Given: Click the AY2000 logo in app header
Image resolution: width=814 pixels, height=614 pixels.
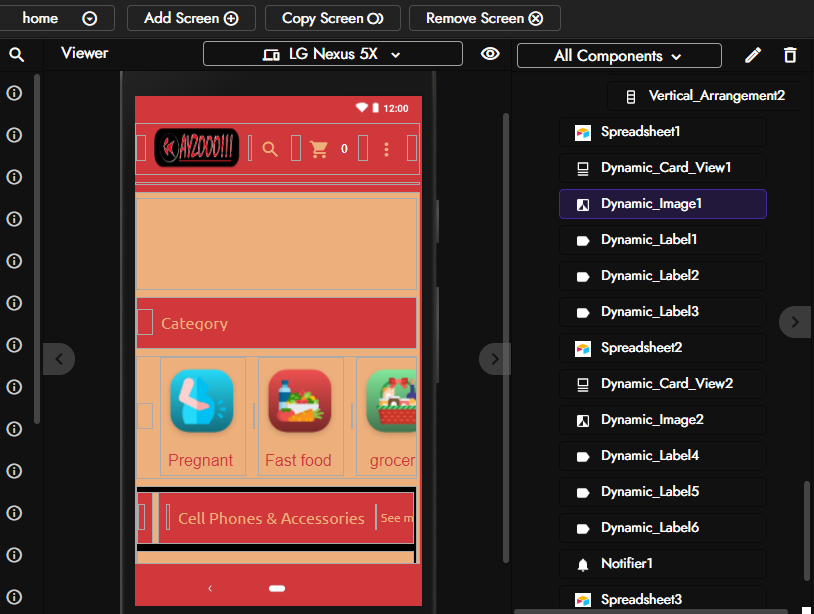Looking at the screenshot, I should 197,148.
